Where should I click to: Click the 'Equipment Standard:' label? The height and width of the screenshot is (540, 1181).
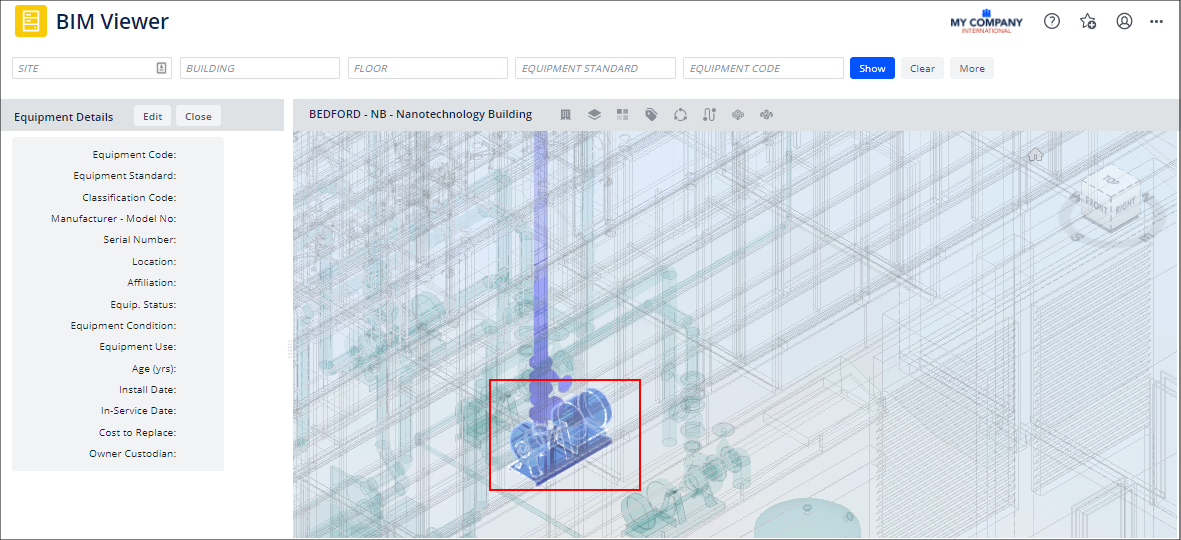124,175
